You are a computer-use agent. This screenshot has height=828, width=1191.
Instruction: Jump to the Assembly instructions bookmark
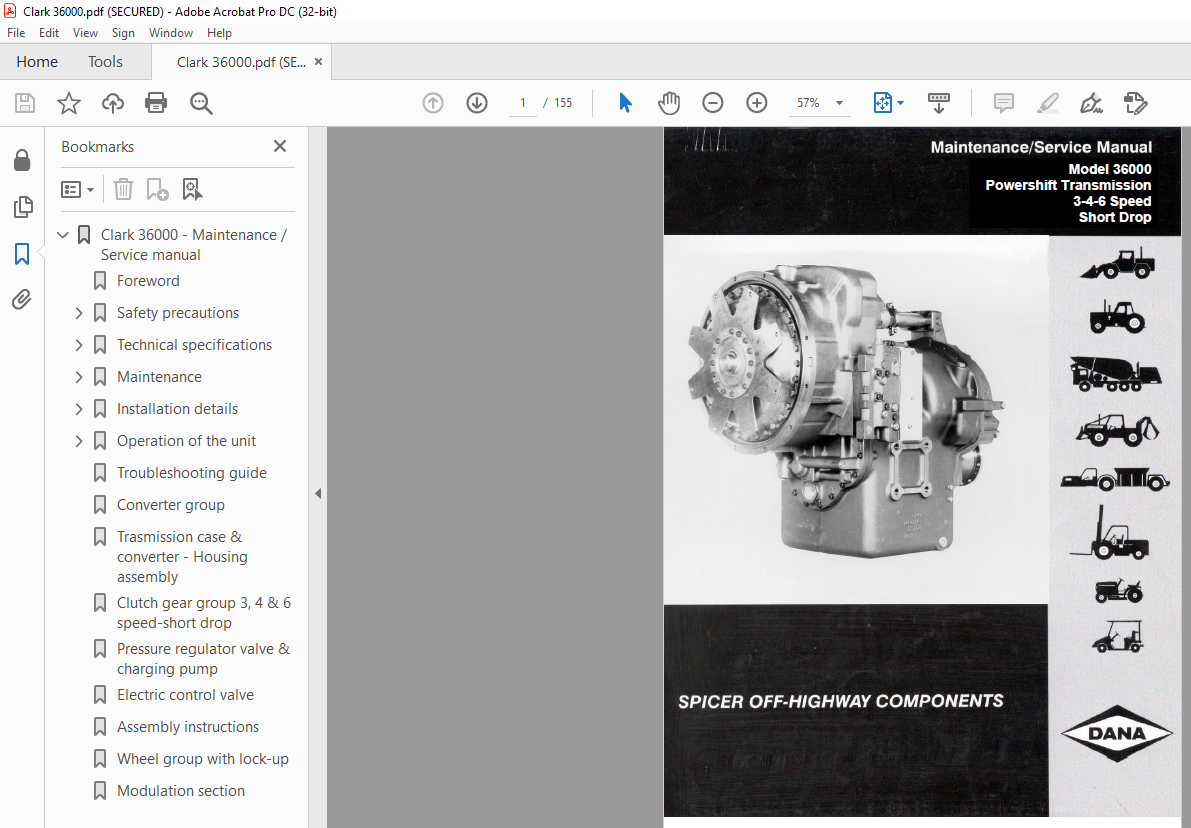point(188,727)
